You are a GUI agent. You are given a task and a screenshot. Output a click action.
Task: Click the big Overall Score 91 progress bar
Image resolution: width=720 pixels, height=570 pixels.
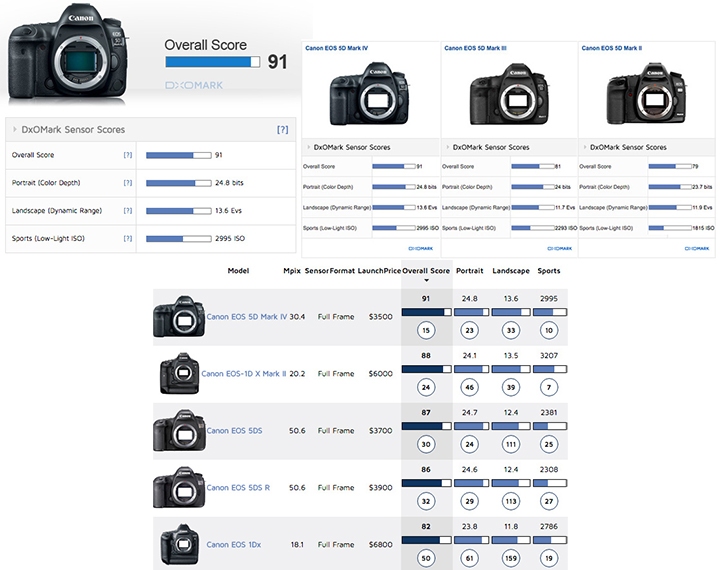(x=213, y=62)
